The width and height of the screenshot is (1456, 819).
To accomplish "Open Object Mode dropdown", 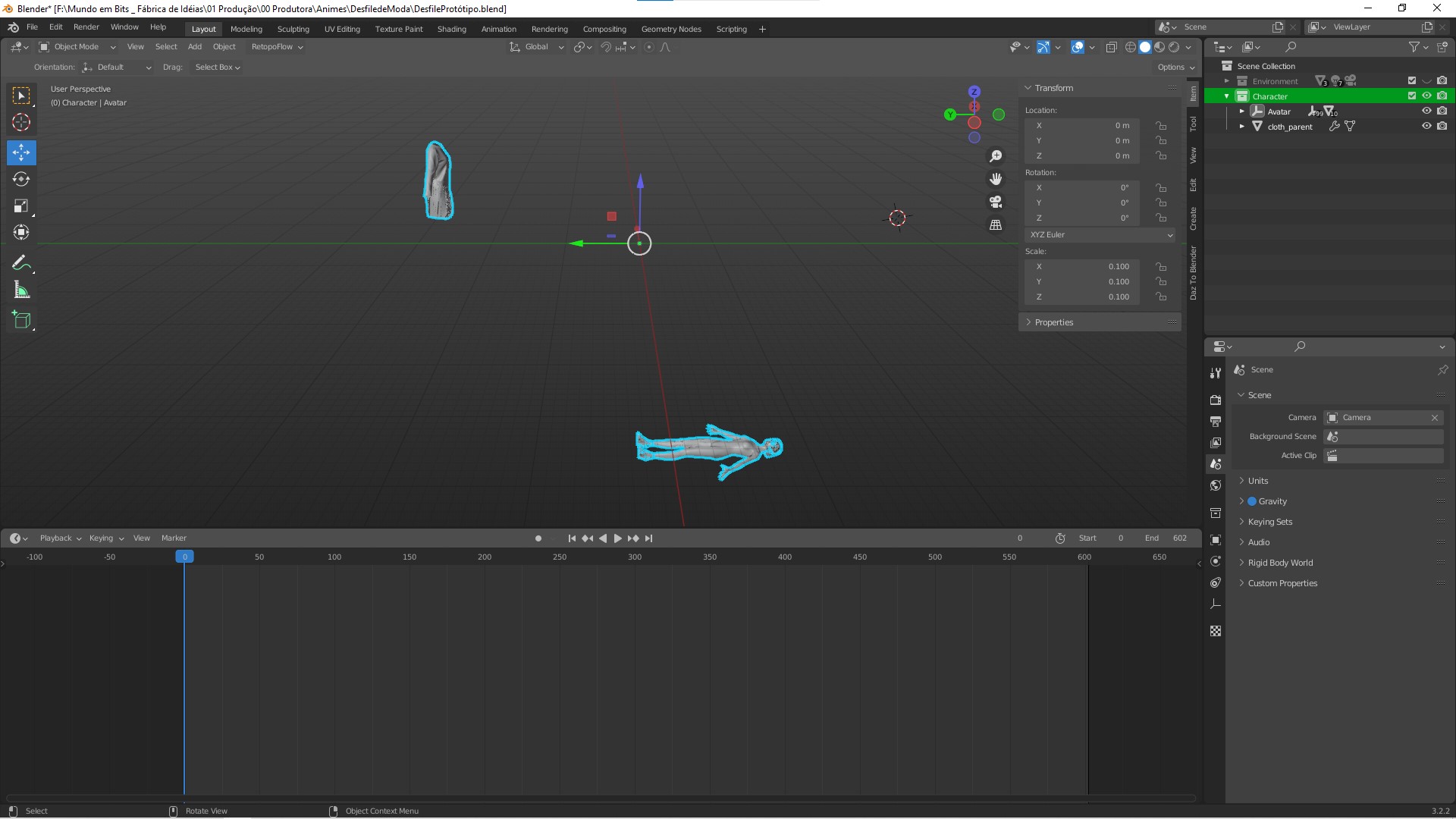I will point(77,47).
